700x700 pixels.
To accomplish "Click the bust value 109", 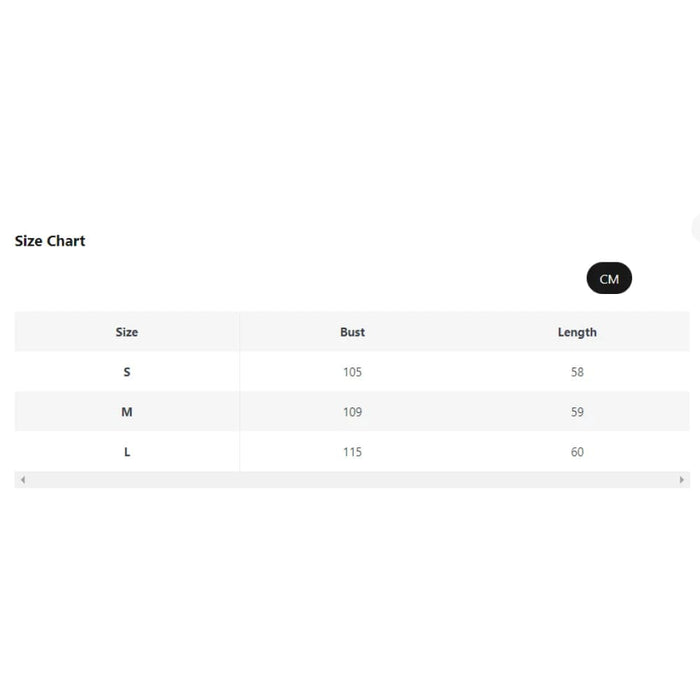I will (352, 412).
